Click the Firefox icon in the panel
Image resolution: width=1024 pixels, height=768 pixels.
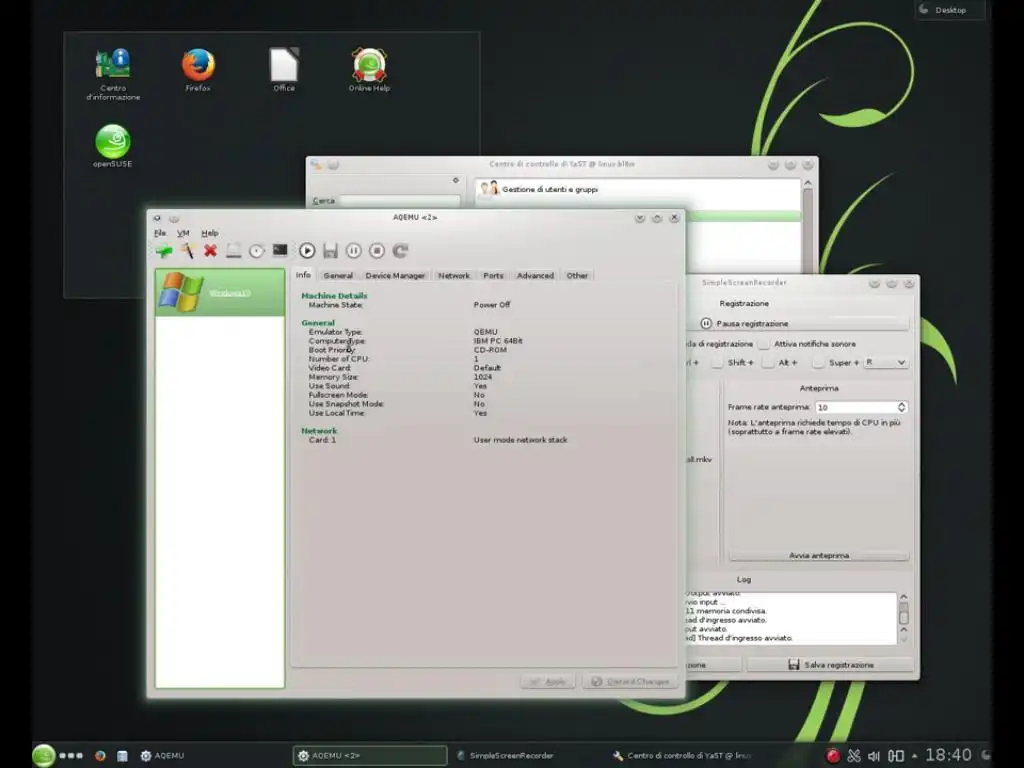tap(100, 756)
